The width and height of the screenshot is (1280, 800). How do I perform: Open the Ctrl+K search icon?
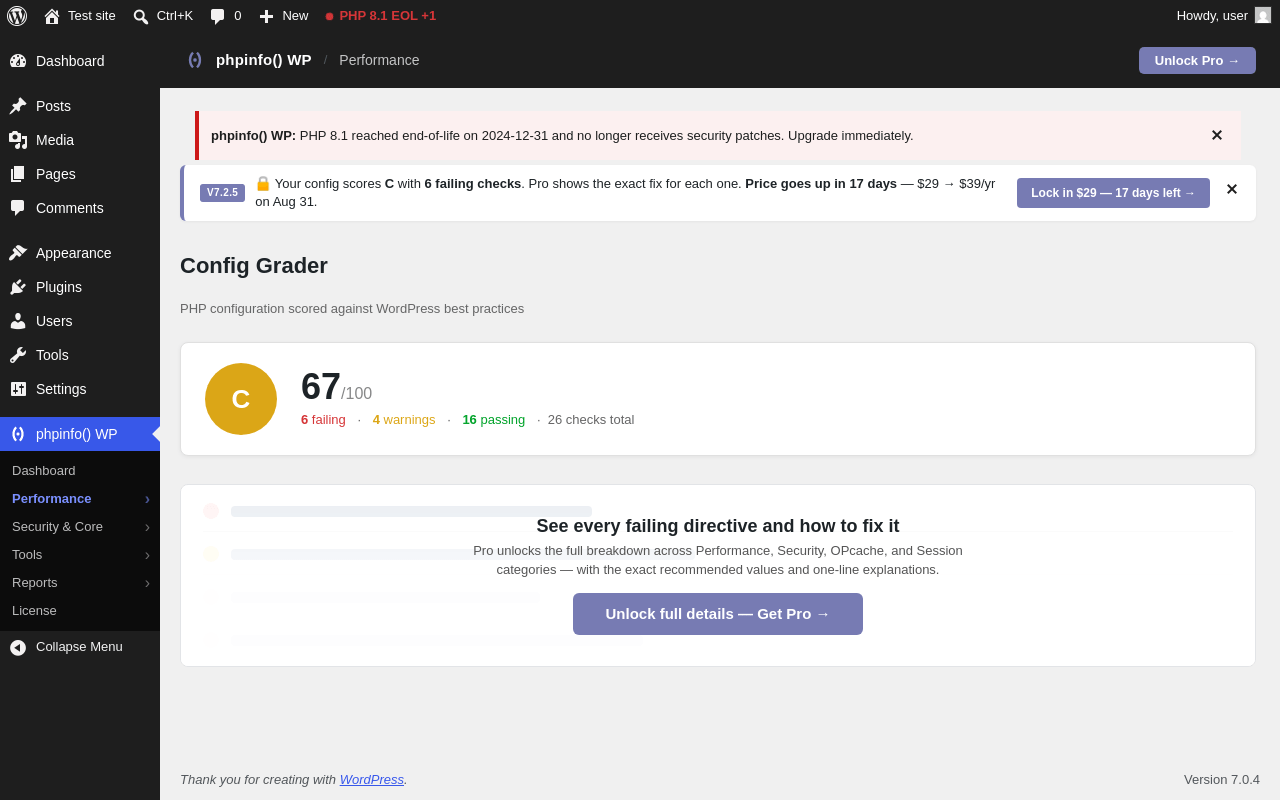click(141, 16)
